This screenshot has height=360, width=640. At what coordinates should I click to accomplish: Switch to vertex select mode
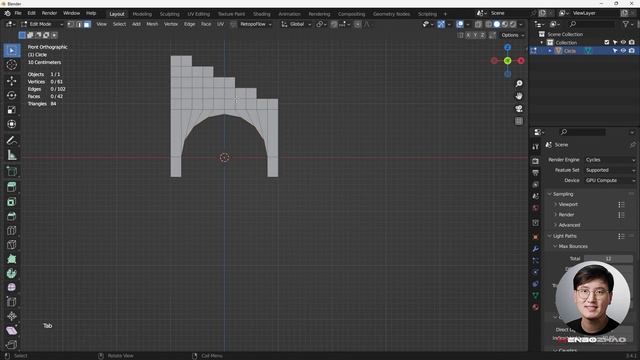(71, 24)
